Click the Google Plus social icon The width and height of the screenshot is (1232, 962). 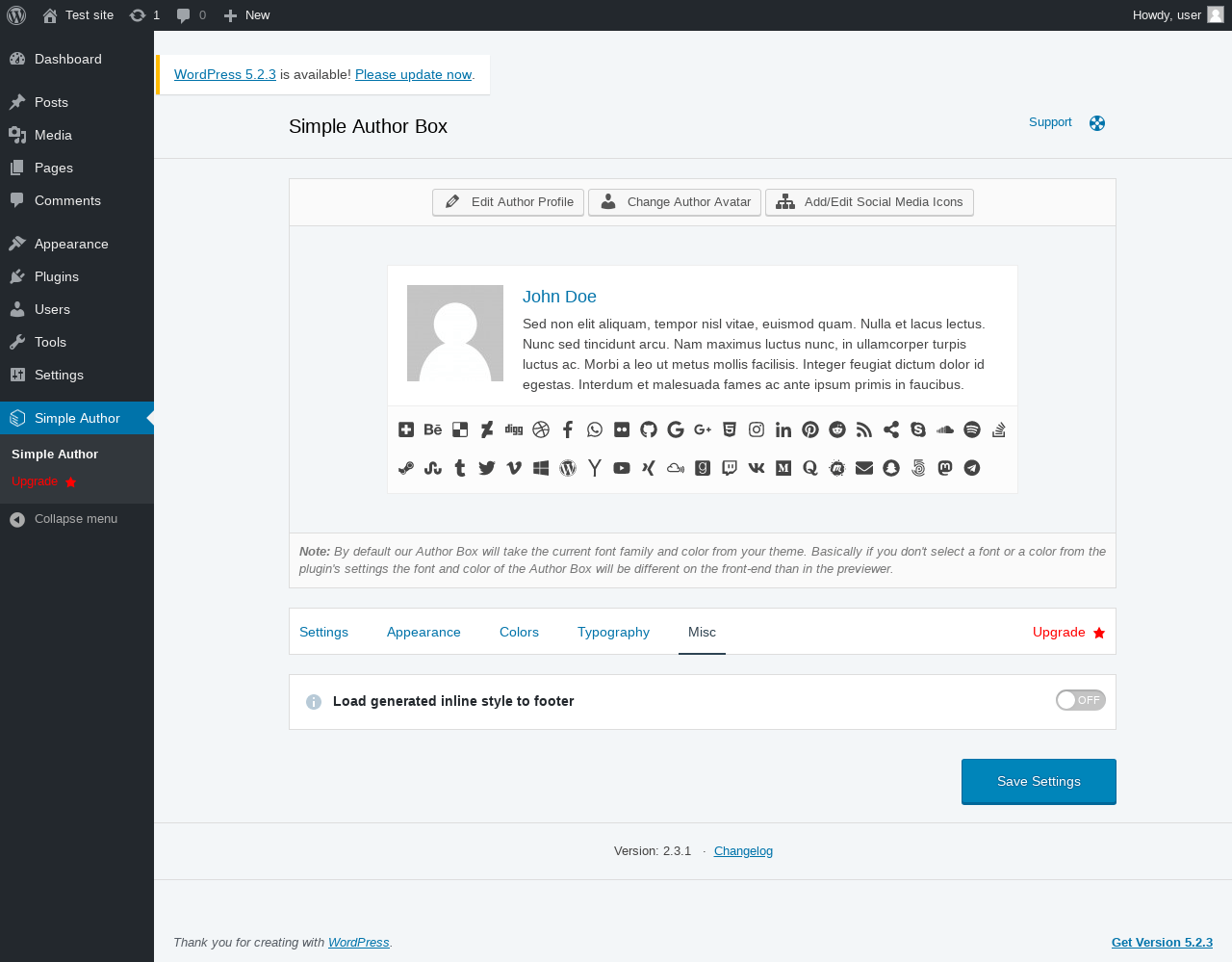coord(703,429)
